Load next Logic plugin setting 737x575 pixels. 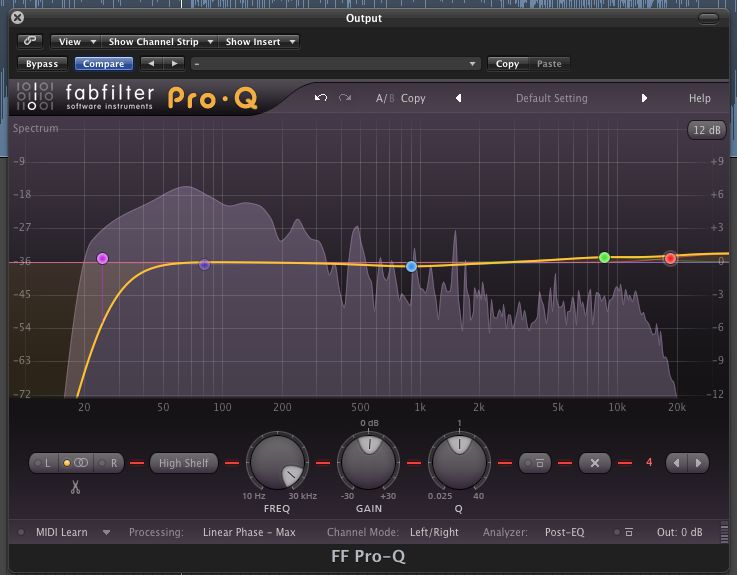click(x=174, y=63)
